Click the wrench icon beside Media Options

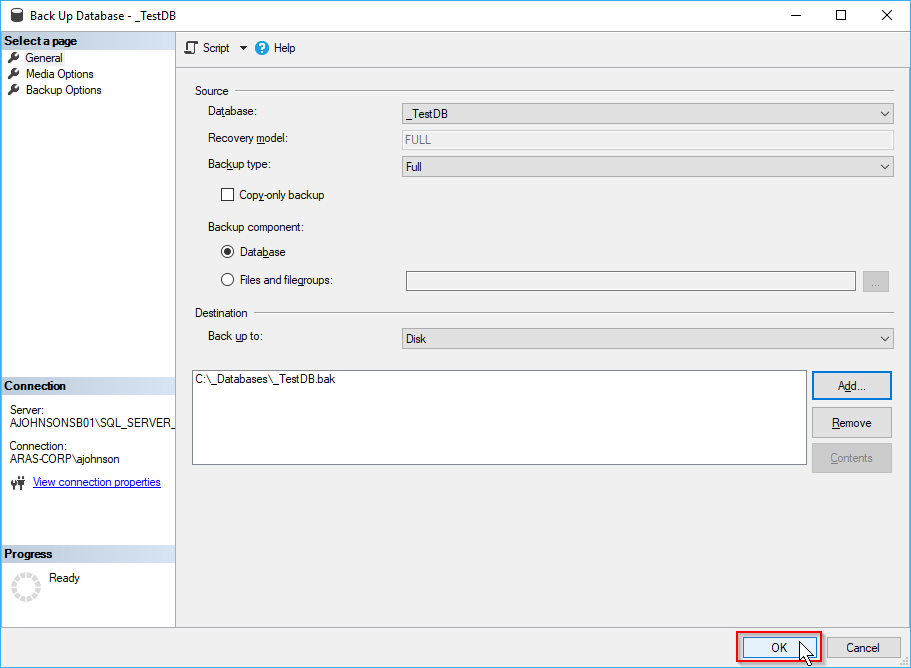(x=14, y=74)
